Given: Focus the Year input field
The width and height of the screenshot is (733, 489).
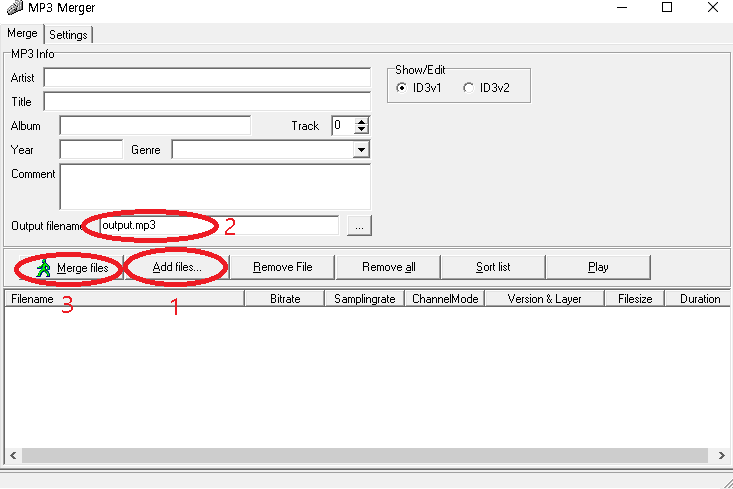Looking at the screenshot, I should (x=91, y=150).
